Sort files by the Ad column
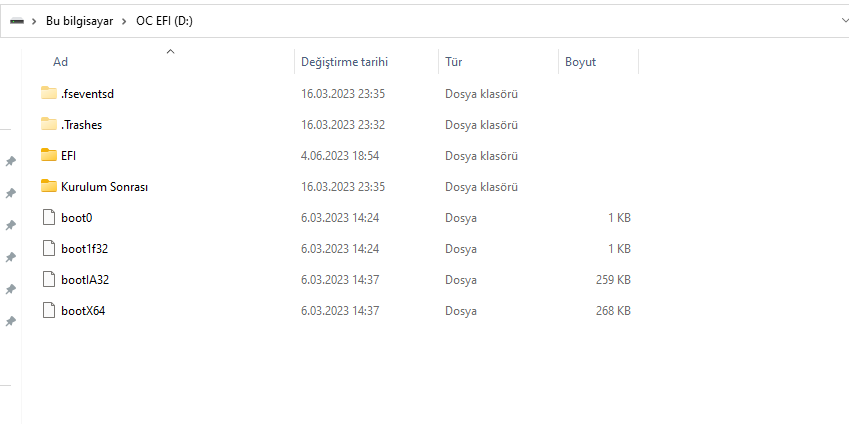The width and height of the screenshot is (849, 424). (61, 62)
